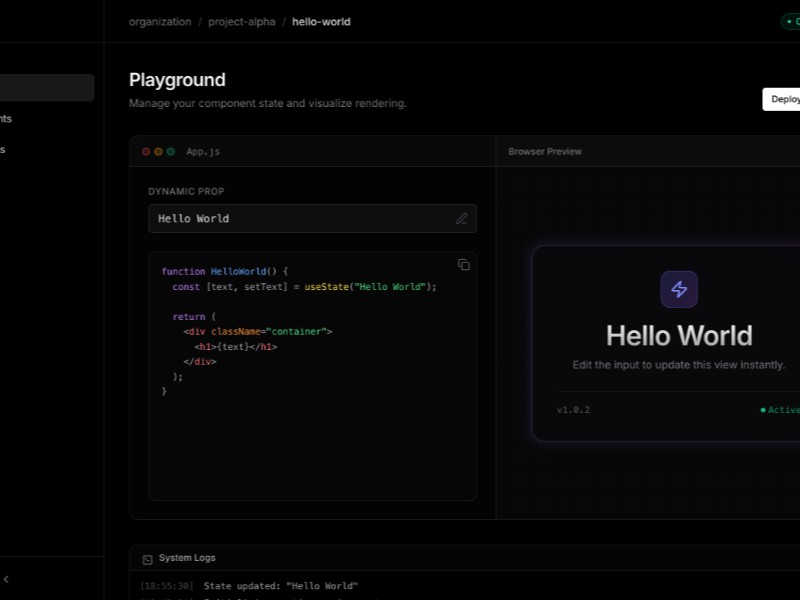Click the Hello World dynamic prop input
This screenshot has width=800, height=600.
pos(300,219)
